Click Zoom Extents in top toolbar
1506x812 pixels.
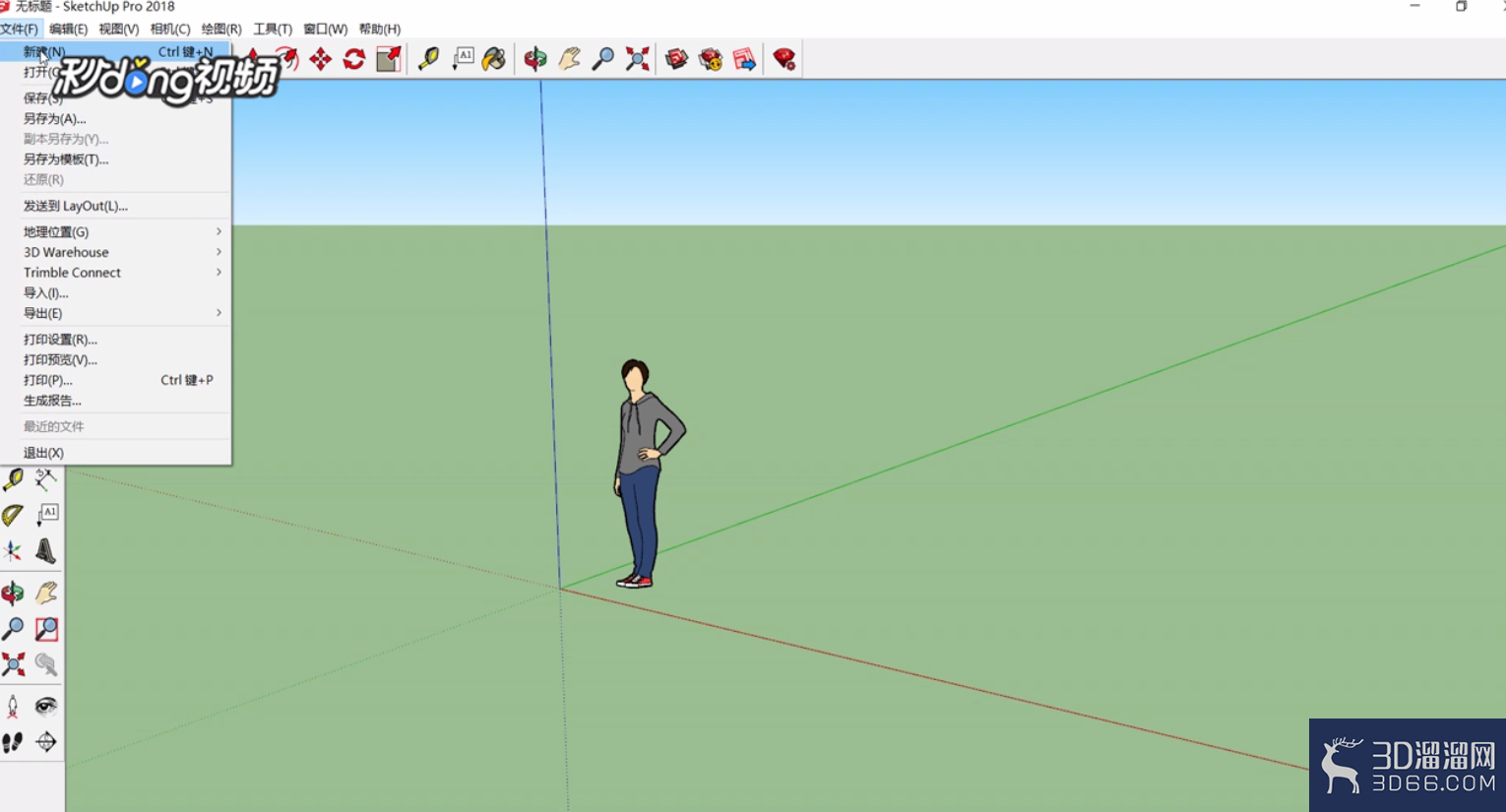click(638, 59)
